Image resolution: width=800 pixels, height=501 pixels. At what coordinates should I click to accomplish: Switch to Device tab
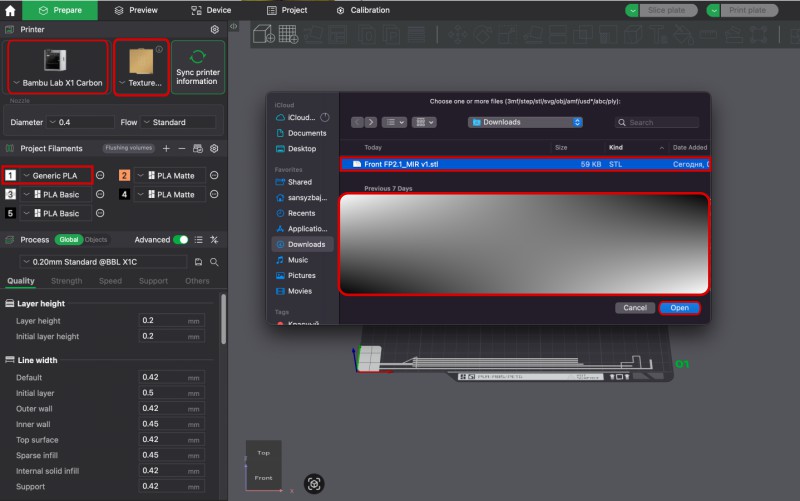tap(211, 10)
